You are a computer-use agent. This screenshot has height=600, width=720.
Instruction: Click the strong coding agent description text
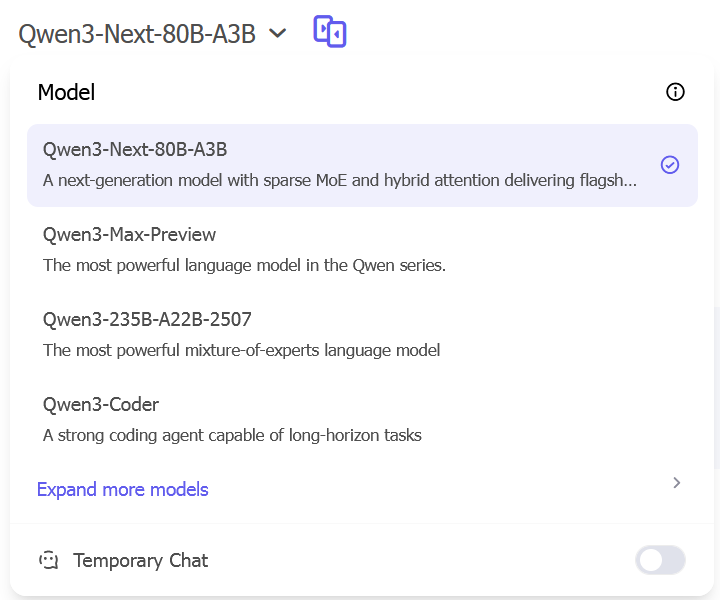232,435
